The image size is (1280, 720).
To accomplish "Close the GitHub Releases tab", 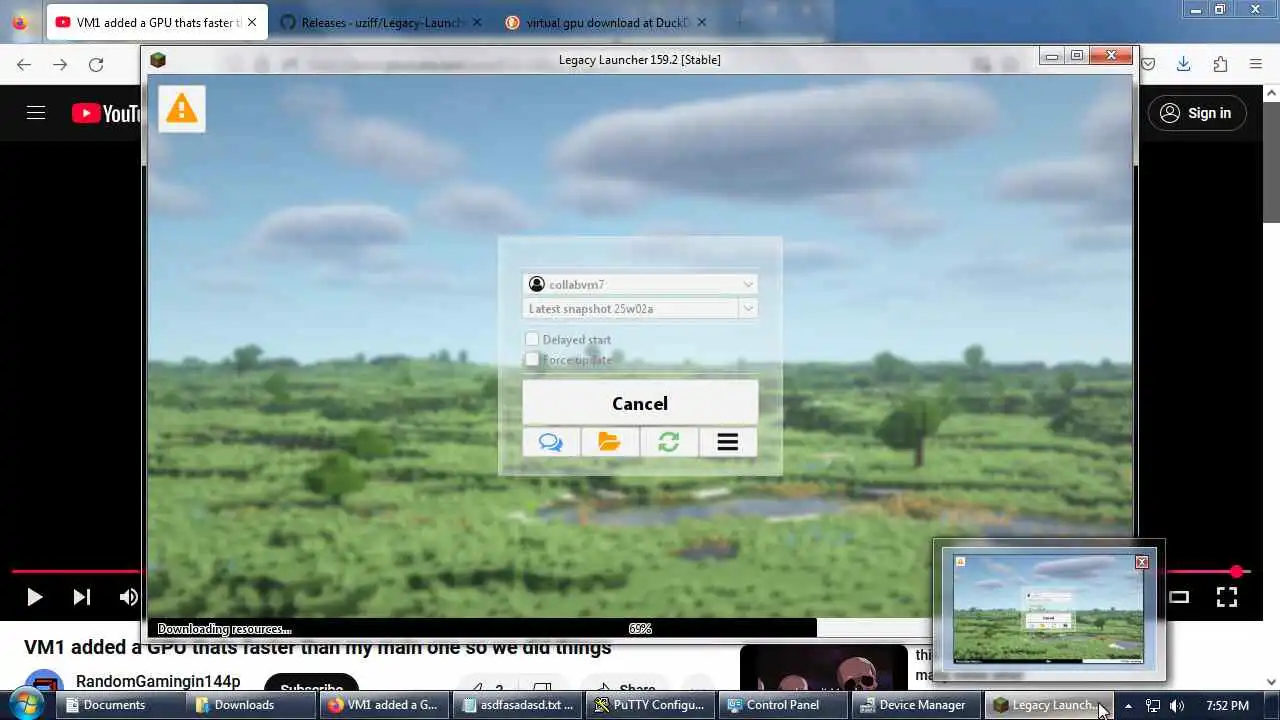I will coord(476,22).
